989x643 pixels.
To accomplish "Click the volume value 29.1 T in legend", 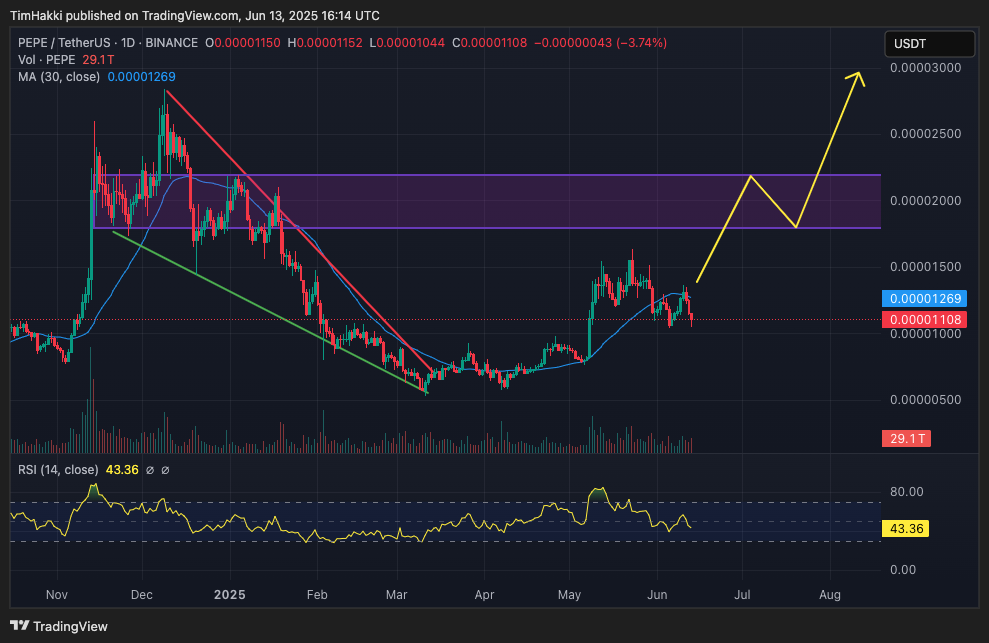I will [98, 59].
